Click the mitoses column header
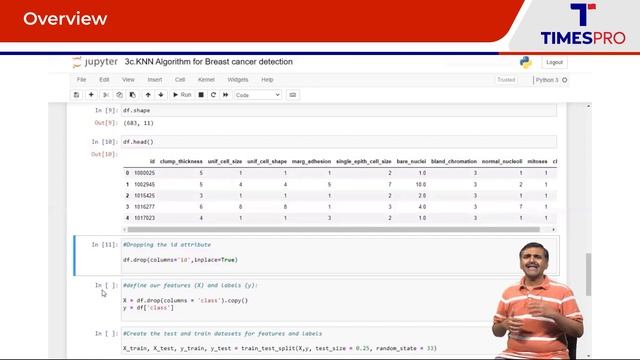 pyautogui.click(x=537, y=162)
